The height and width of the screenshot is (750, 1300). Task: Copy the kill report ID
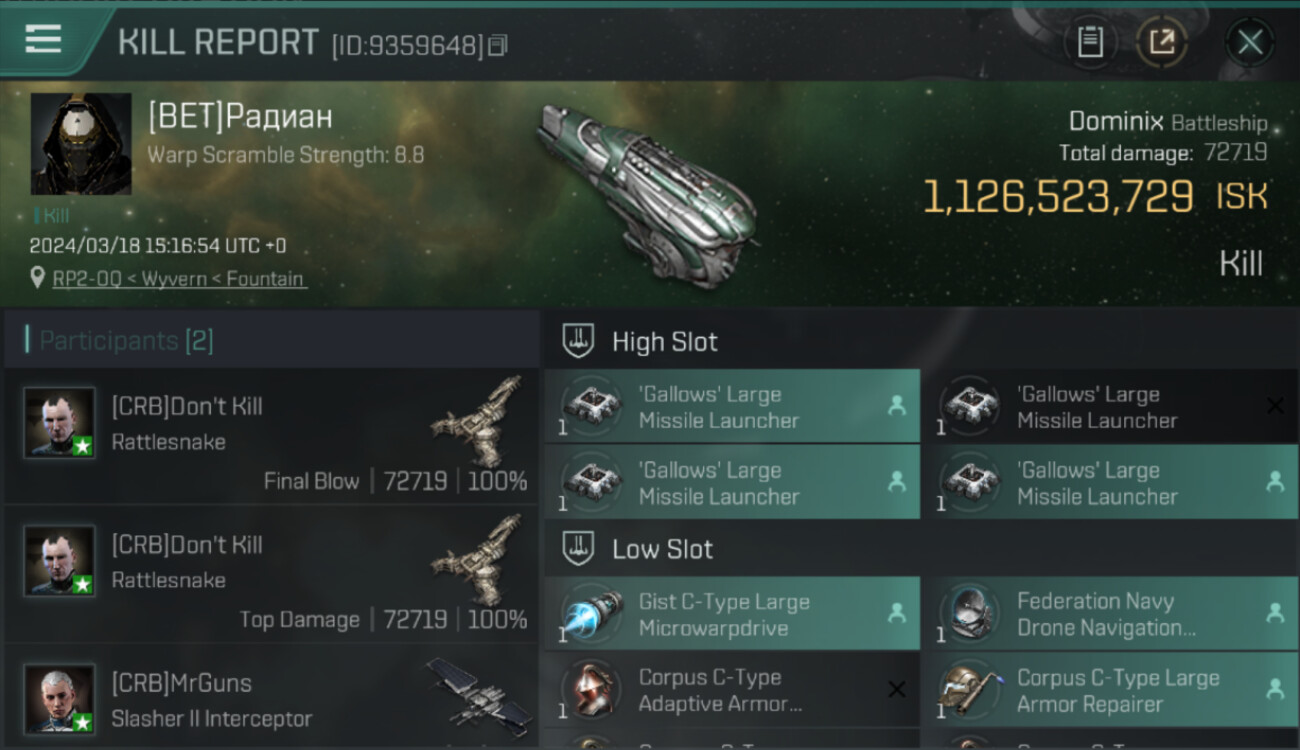[x=498, y=45]
